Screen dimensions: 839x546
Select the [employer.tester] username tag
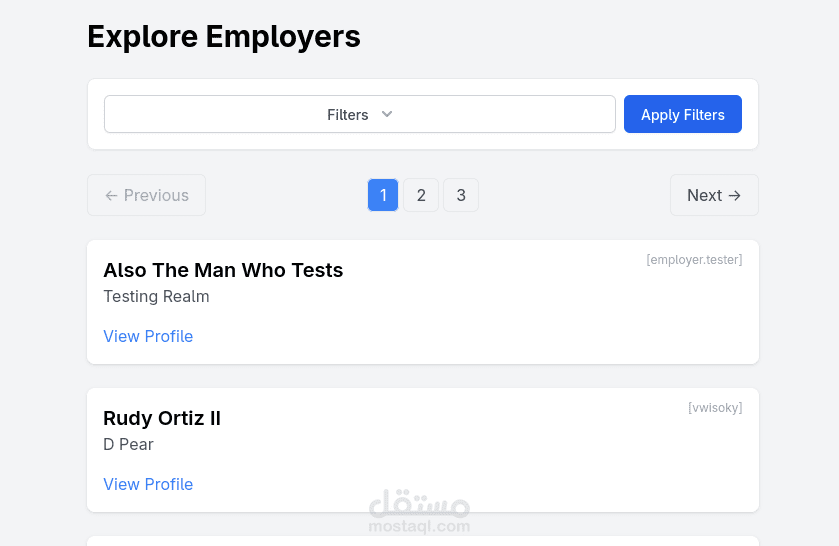[x=694, y=260]
